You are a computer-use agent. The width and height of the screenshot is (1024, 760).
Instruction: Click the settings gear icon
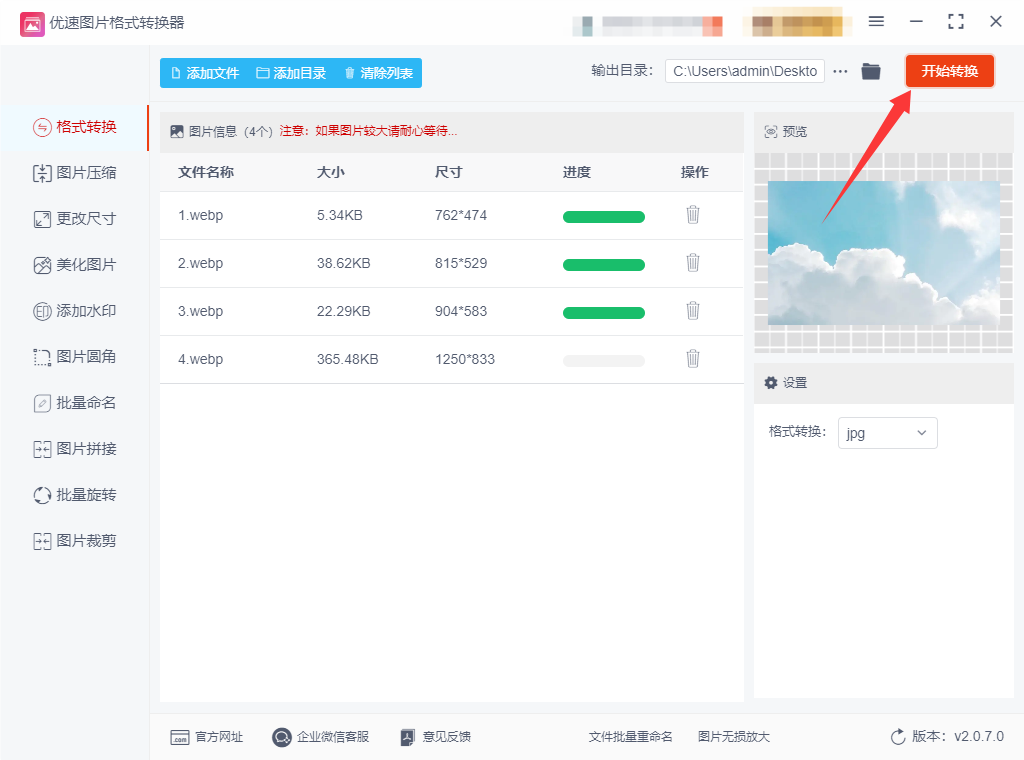click(771, 383)
